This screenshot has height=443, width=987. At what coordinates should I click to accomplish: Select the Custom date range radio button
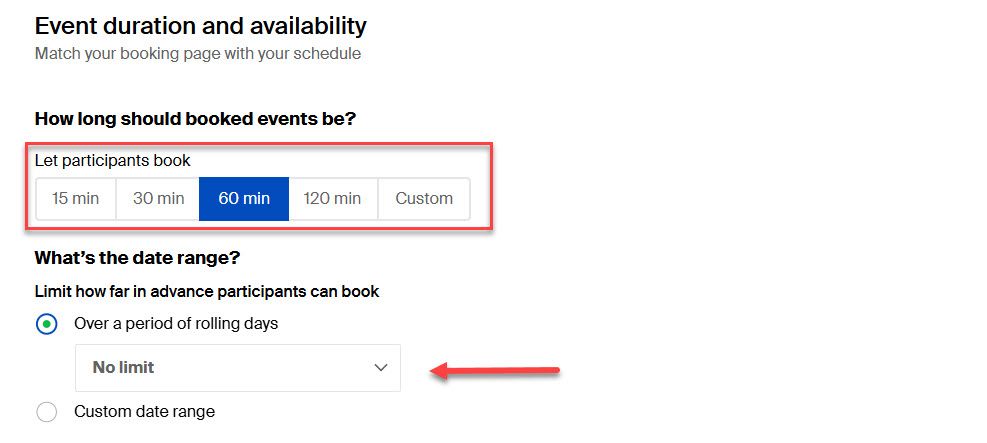tap(46, 411)
